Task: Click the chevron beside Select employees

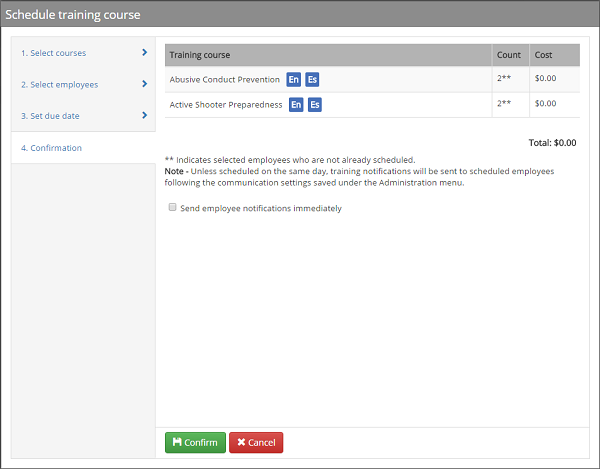Action: coord(145,85)
